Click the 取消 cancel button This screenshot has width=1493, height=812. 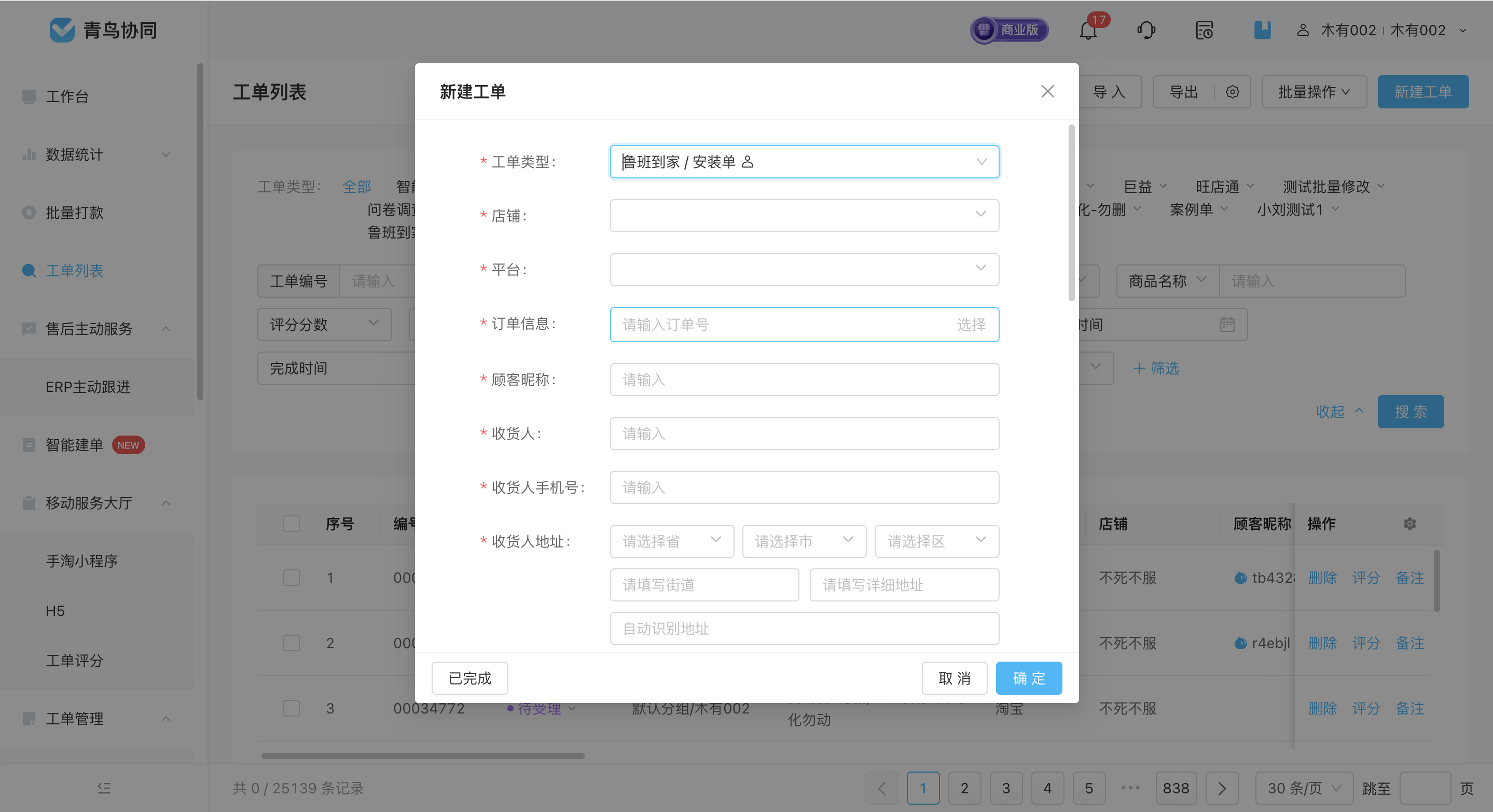pyautogui.click(x=955, y=678)
